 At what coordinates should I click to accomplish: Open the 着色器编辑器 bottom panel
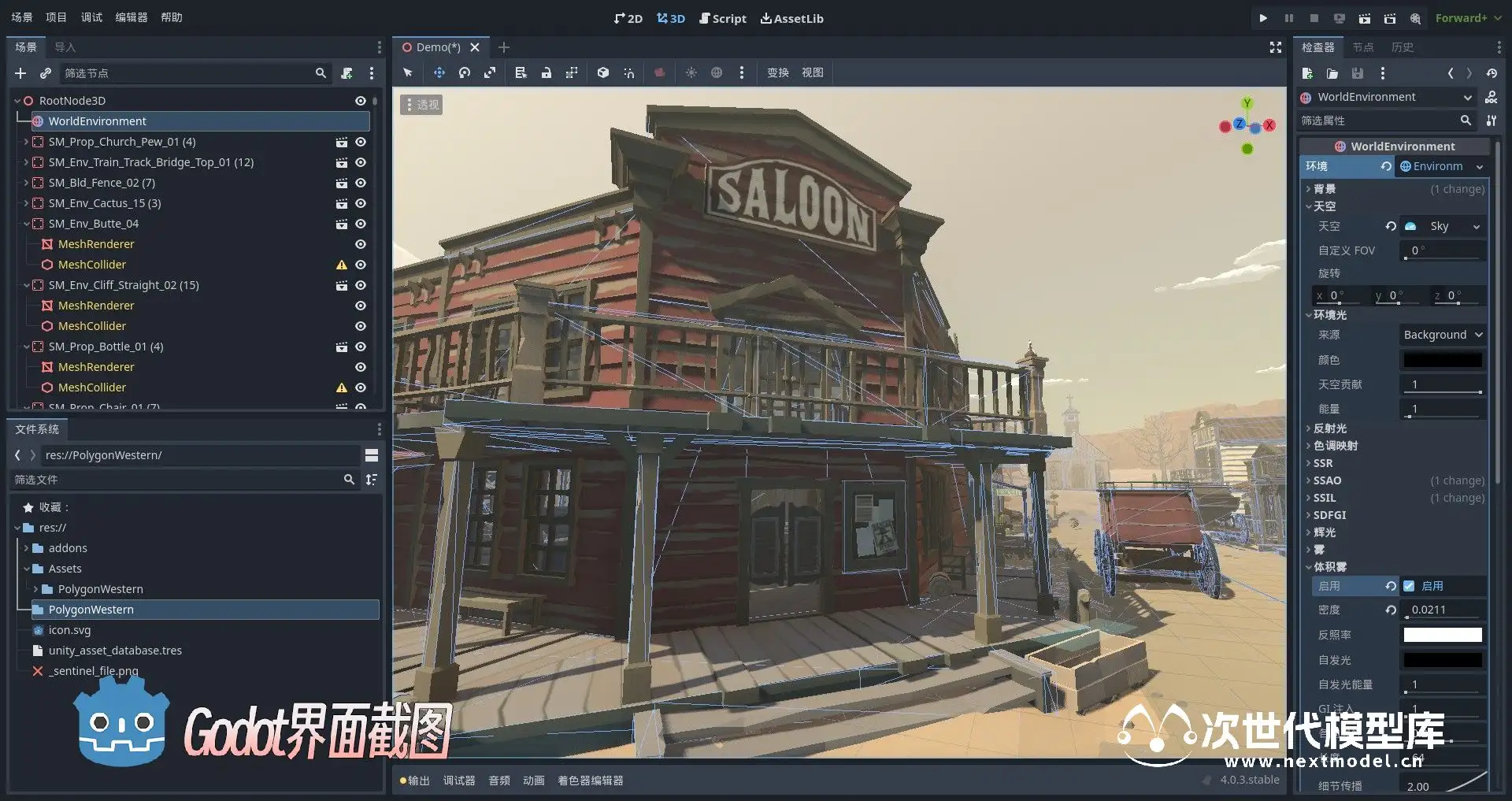(x=590, y=781)
